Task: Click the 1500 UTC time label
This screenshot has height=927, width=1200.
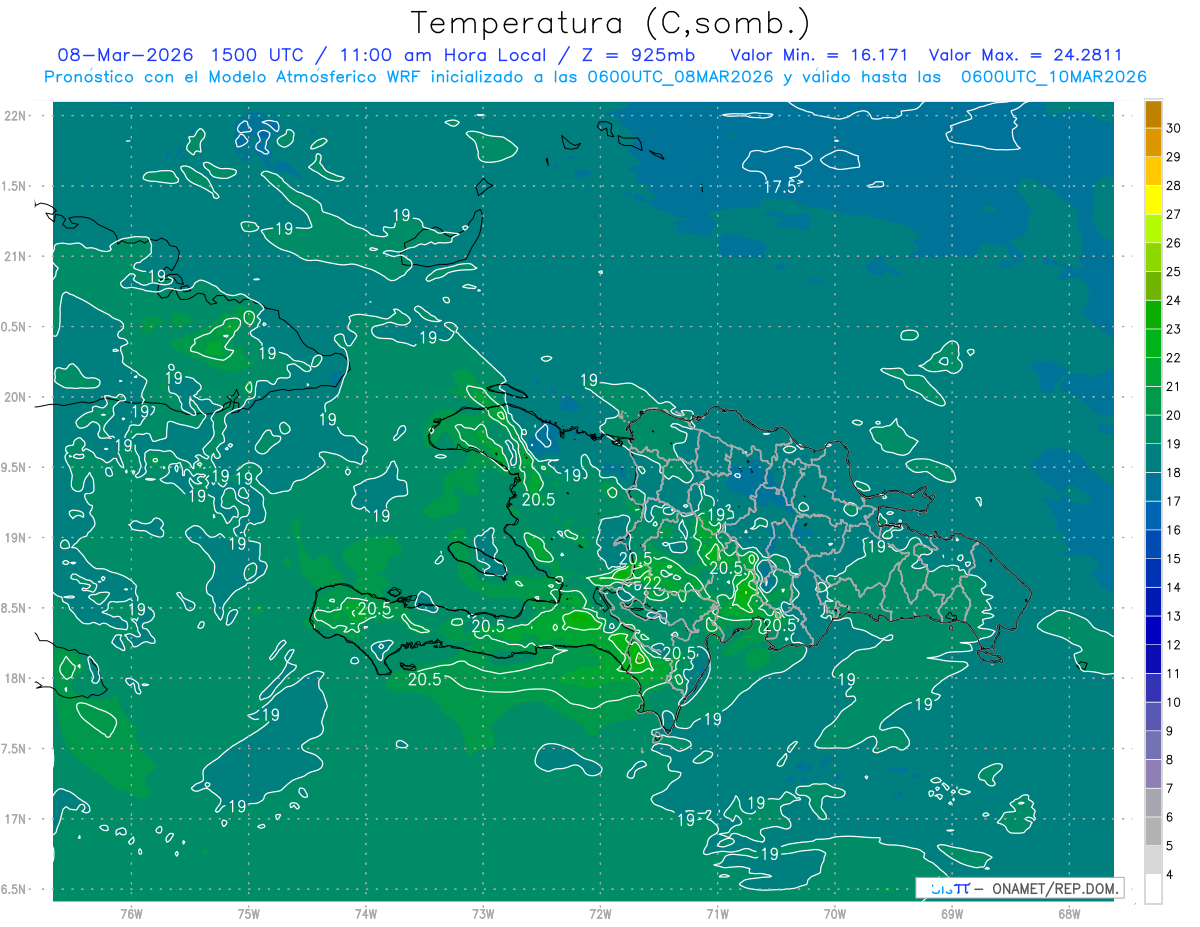Action: (255, 55)
